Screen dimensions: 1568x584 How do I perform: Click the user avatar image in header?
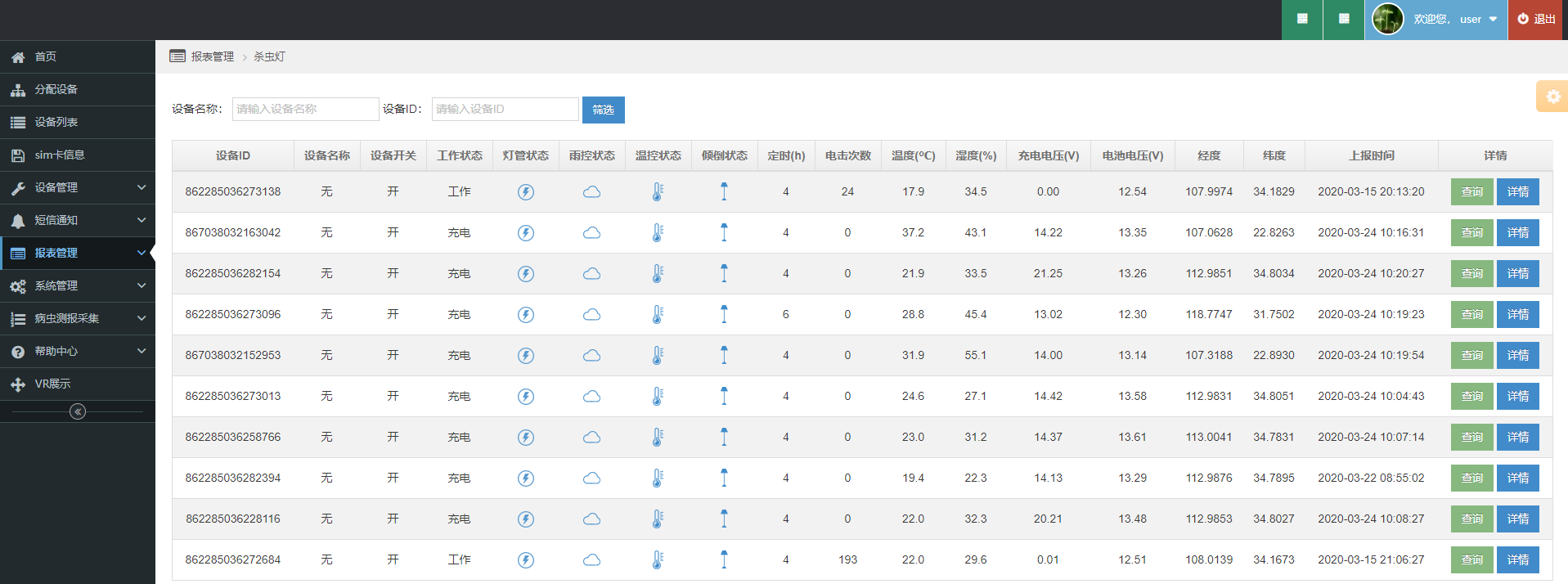point(1387,19)
